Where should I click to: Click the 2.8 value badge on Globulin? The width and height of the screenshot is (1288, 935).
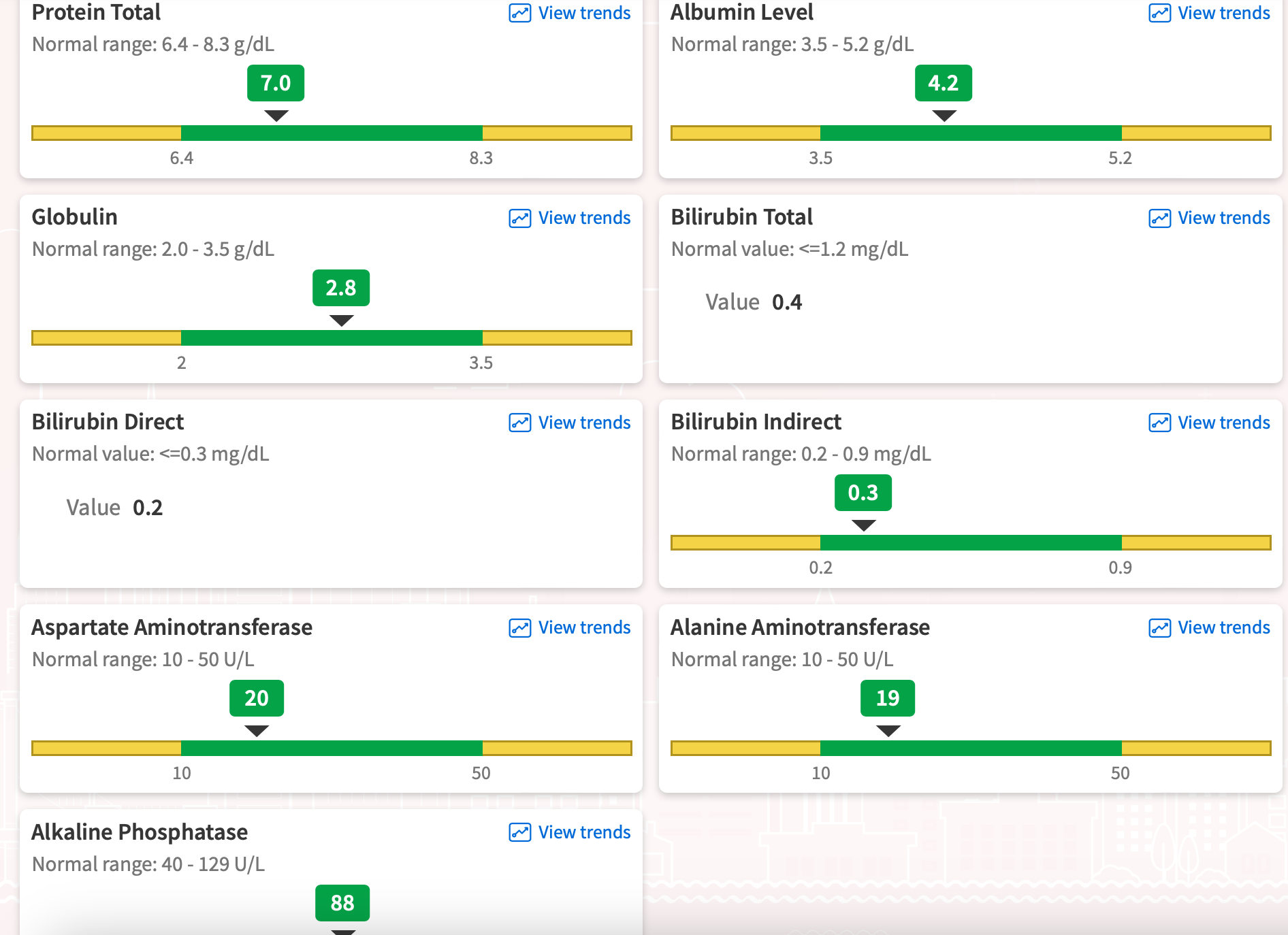(x=341, y=288)
